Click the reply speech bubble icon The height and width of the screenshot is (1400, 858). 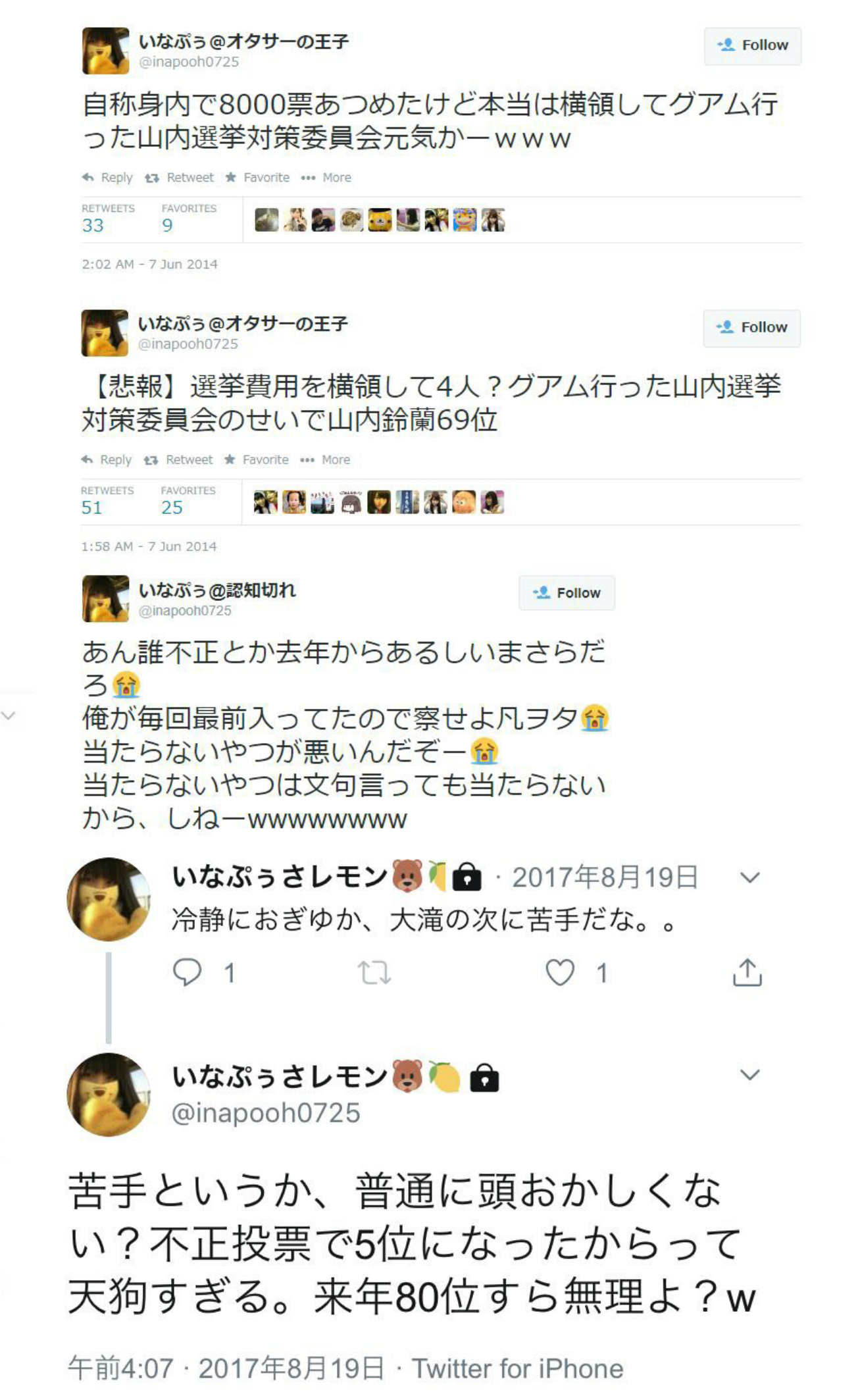coord(187,972)
